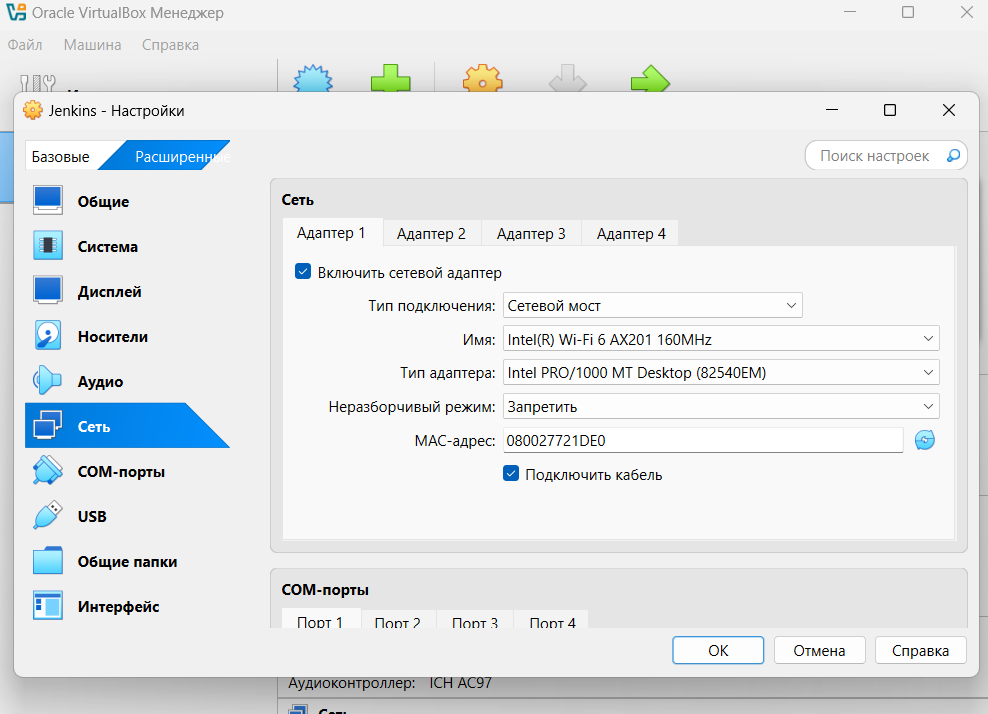Screen dimensions: 988x714
Task: Open the Система settings category
Action: [x=127, y=246]
